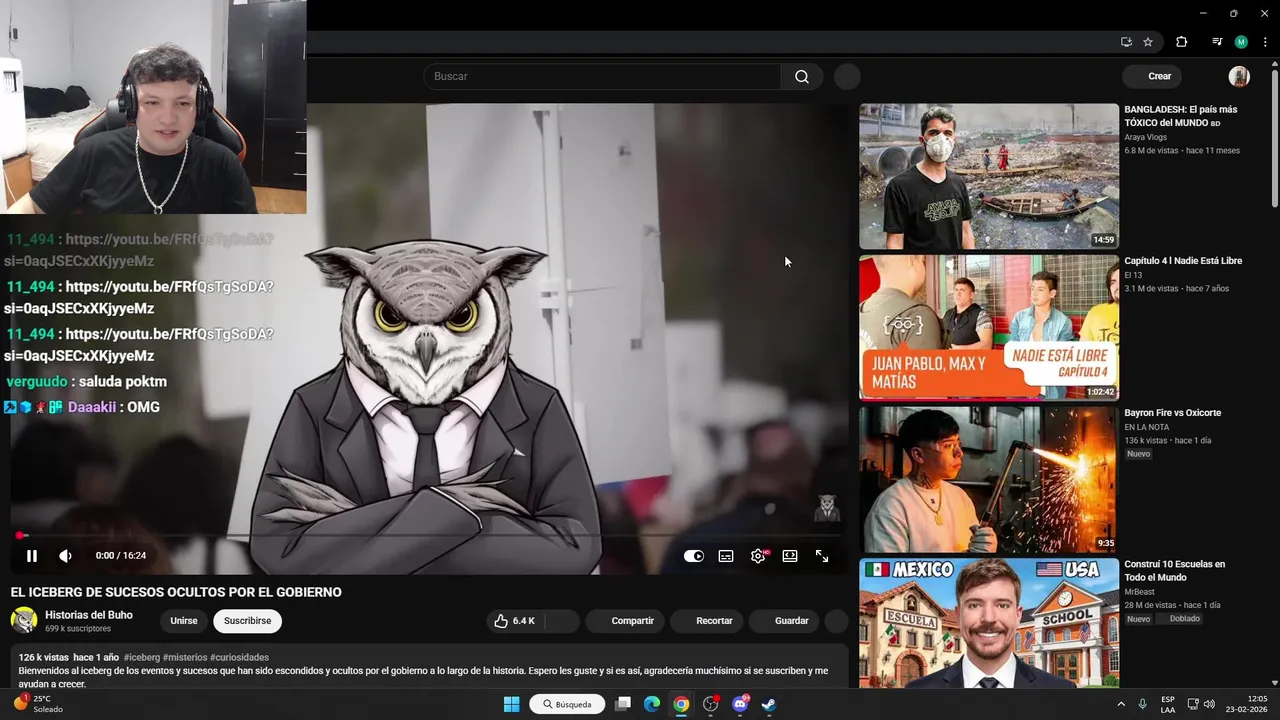This screenshot has height=720, width=1280.
Task: Open the Chrome extensions puzzle icon
Action: coord(1181,42)
